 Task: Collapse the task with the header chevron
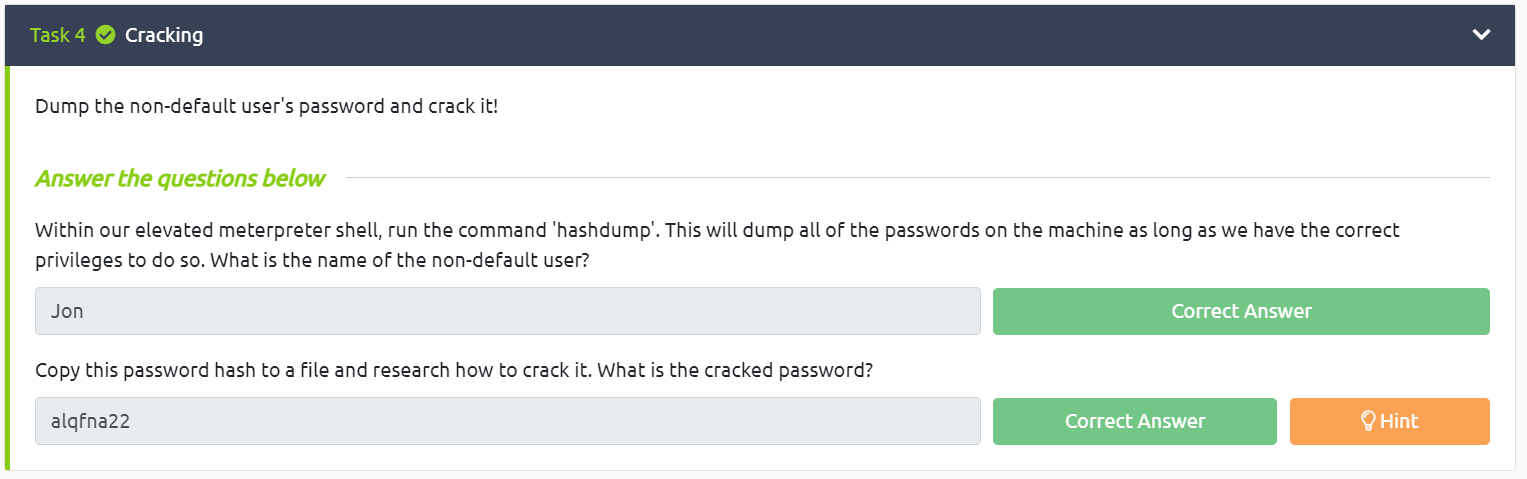tap(1481, 35)
